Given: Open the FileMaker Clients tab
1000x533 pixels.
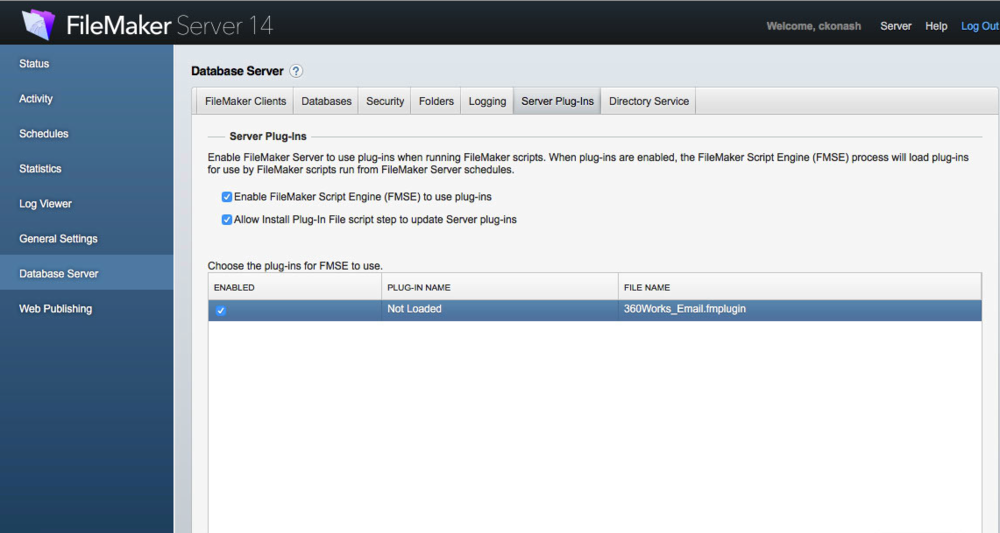Looking at the screenshot, I should point(245,101).
